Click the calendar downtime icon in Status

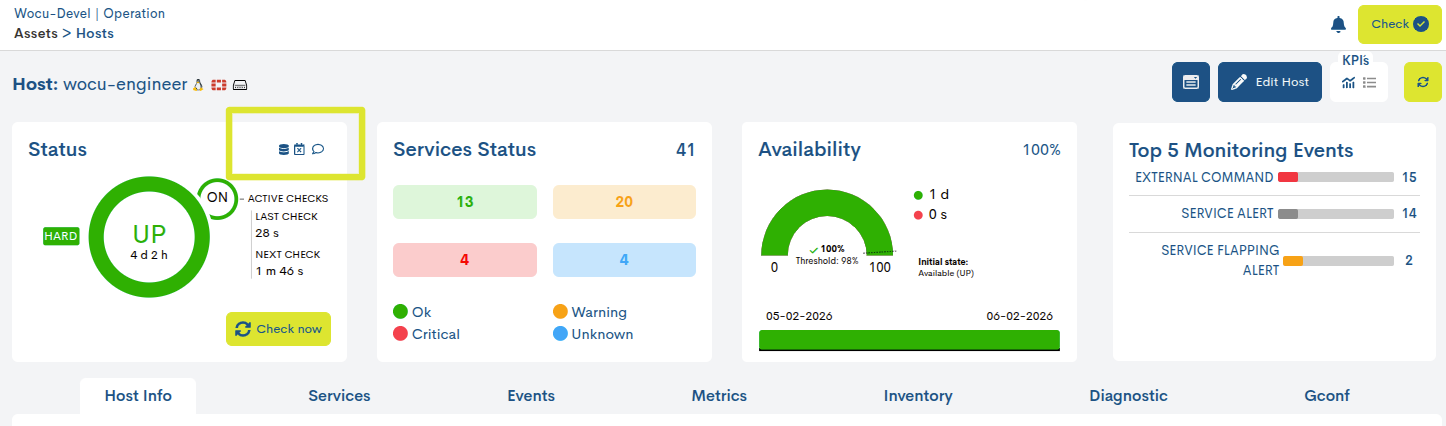[299, 150]
